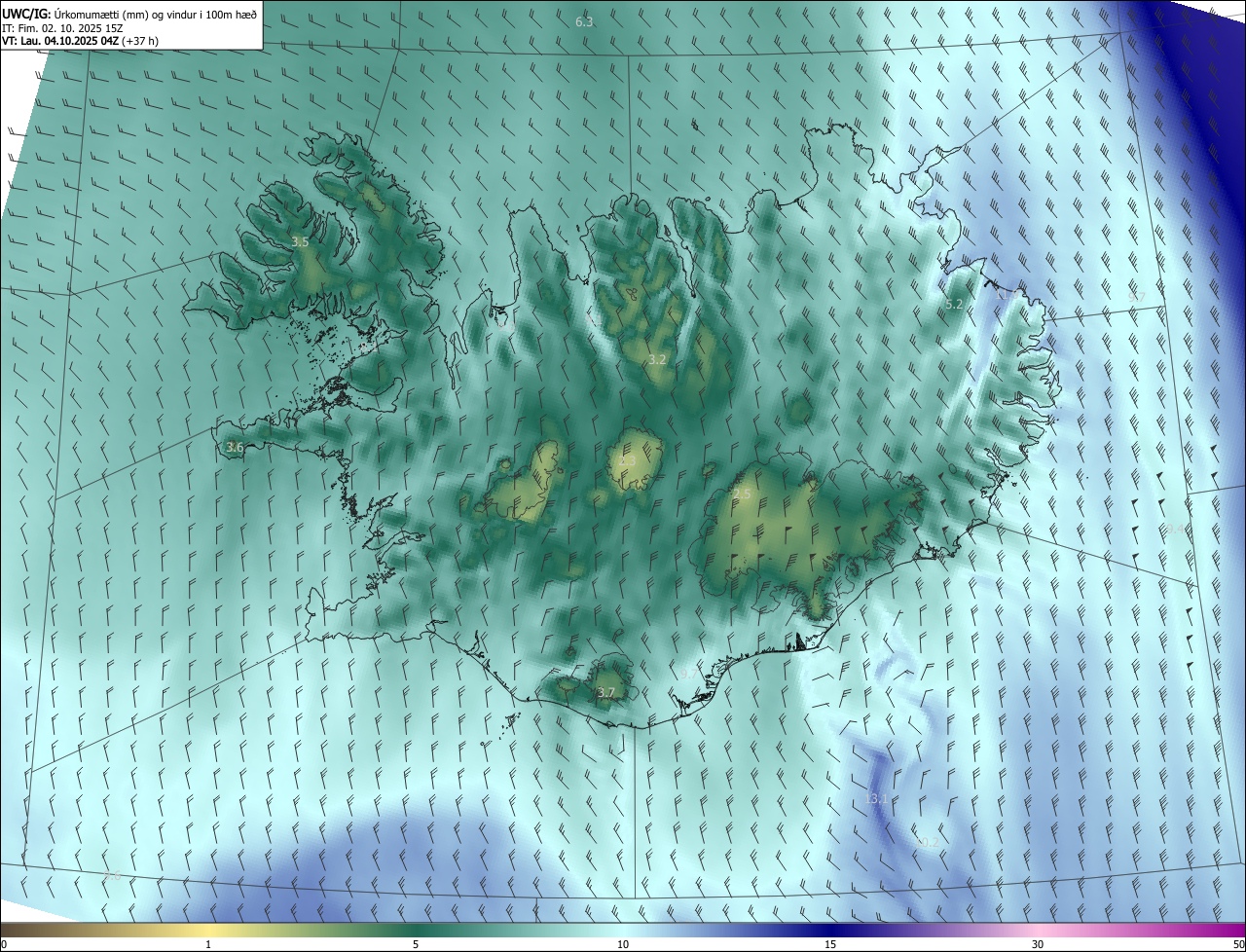
Task: Click the '10.2' value below the 13.1 label
Action: click(928, 841)
